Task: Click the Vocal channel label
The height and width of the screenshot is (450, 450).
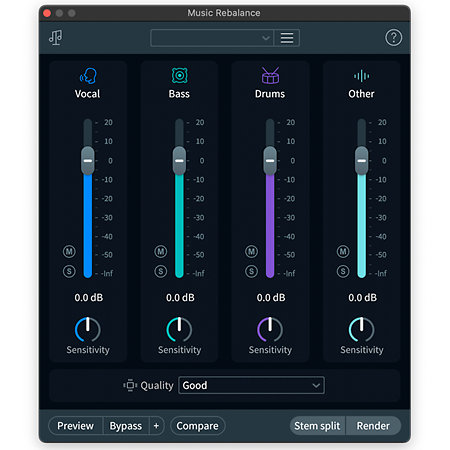Action: coord(87,94)
